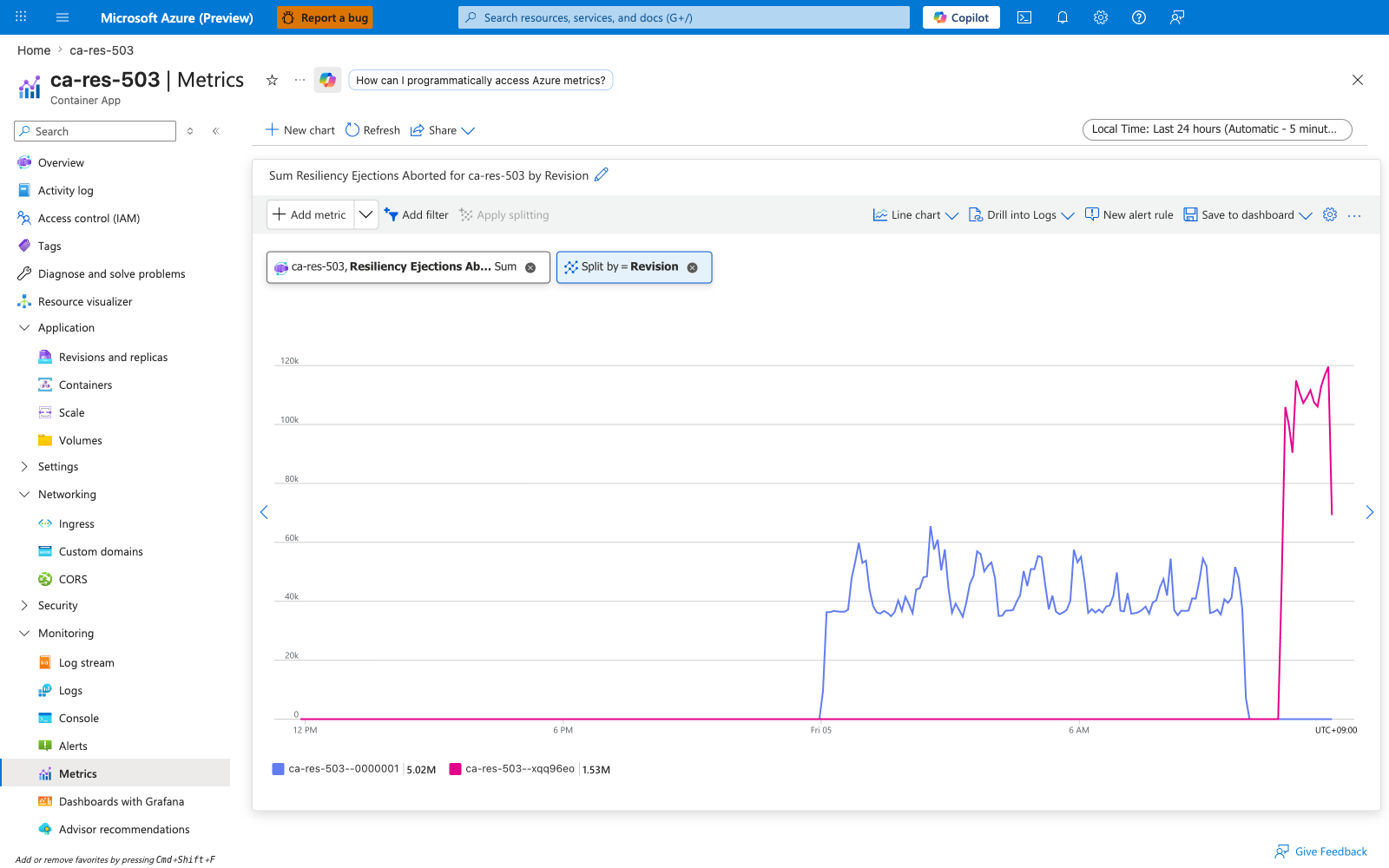Open Log stream menu item
The height and width of the screenshot is (868, 1389).
point(87,662)
